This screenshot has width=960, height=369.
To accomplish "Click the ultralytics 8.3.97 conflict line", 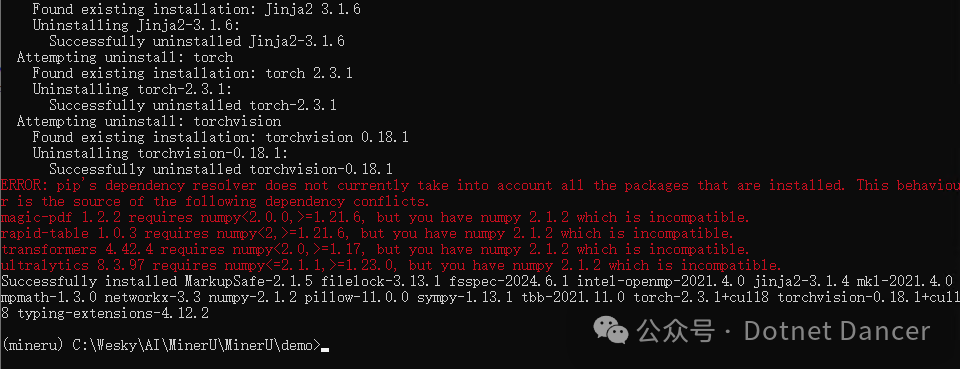I will point(391,265).
